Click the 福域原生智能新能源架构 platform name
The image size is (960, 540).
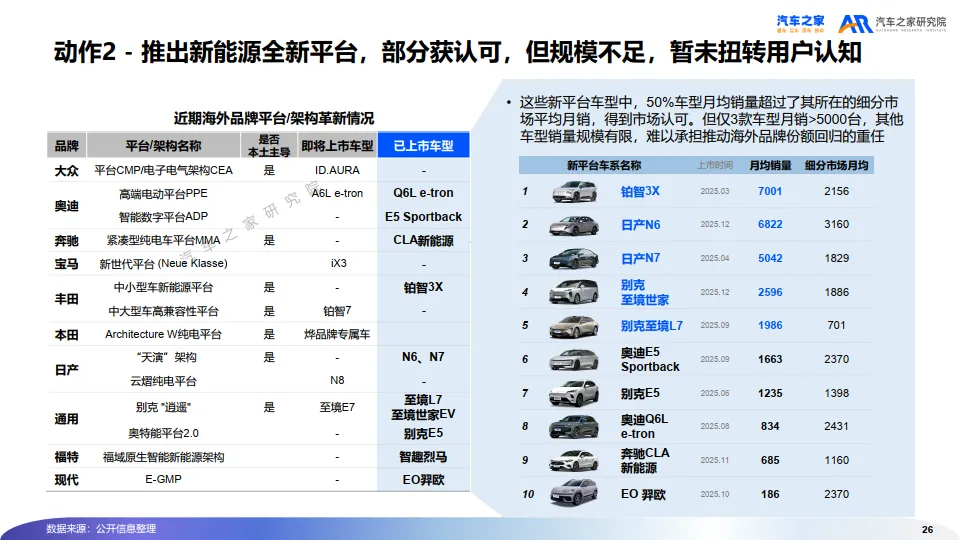[163, 457]
